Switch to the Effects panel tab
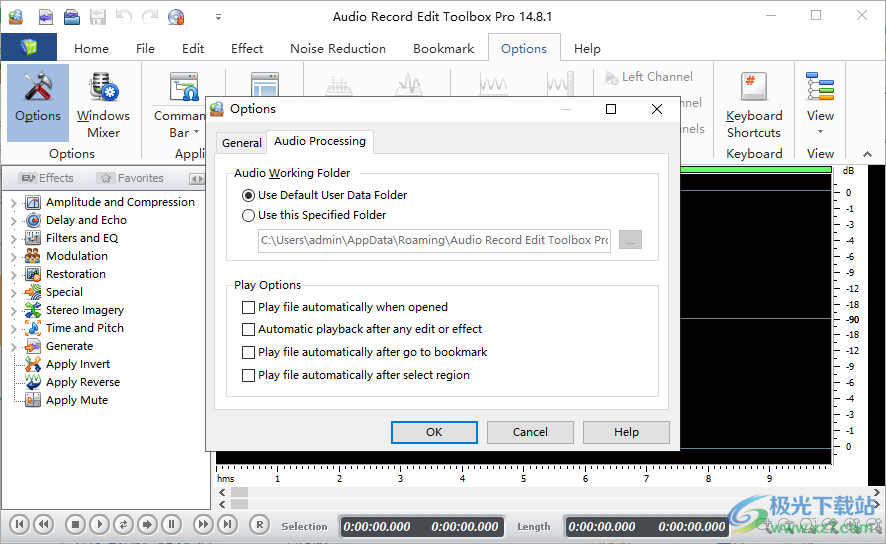This screenshot has width=886, height=544. coord(46,179)
